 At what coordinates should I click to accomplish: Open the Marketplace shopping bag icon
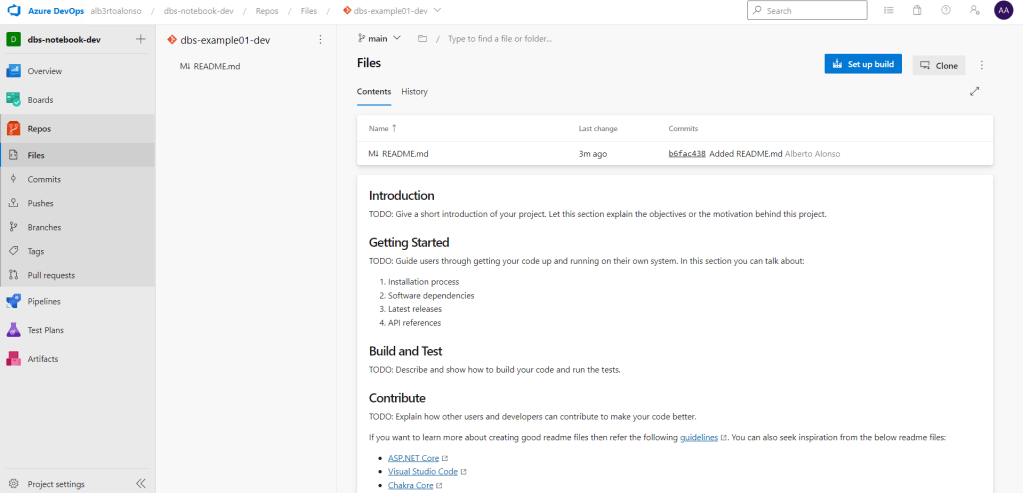pos(917,10)
